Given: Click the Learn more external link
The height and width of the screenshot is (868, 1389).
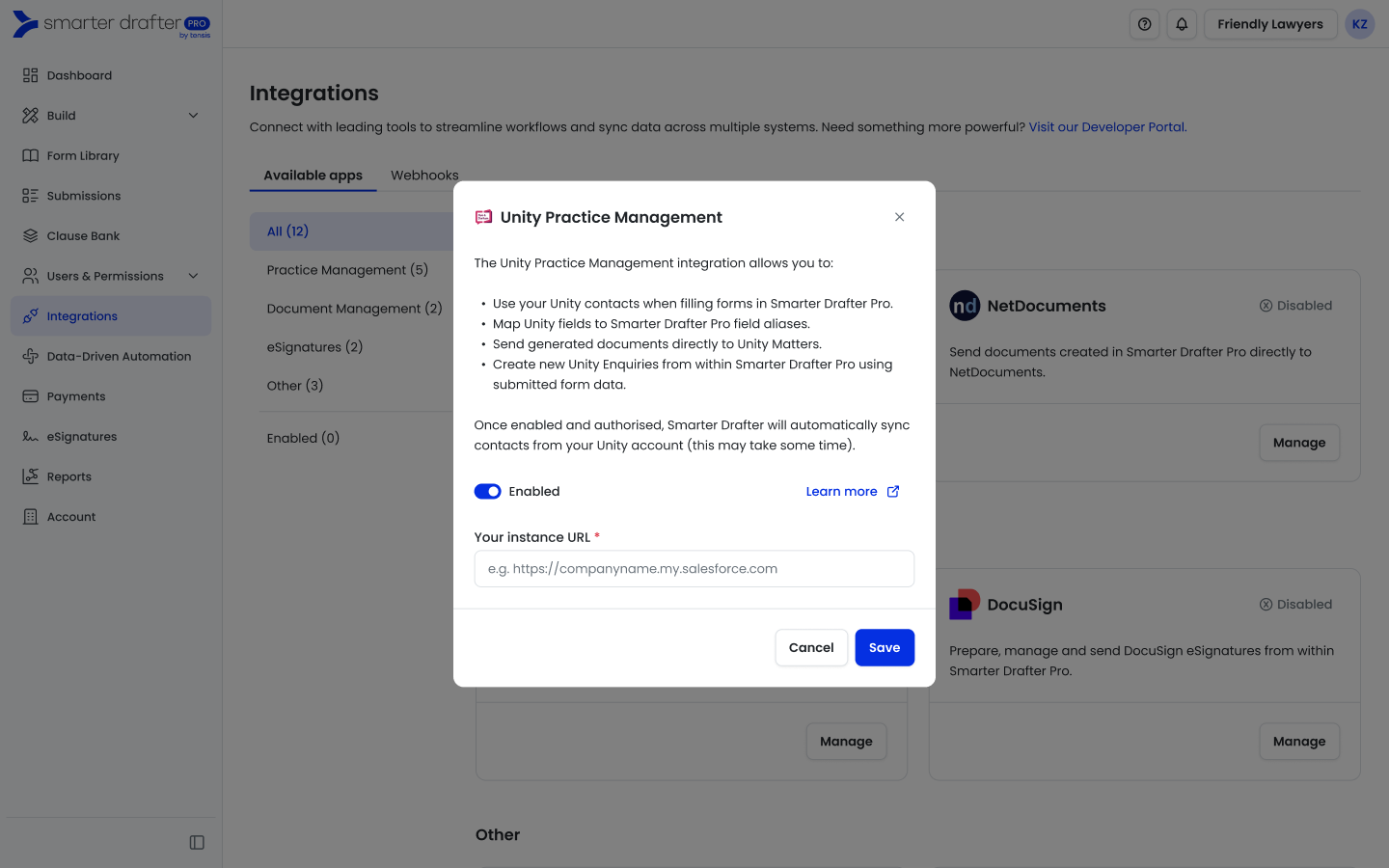Looking at the screenshot, I should pos(852,492).
